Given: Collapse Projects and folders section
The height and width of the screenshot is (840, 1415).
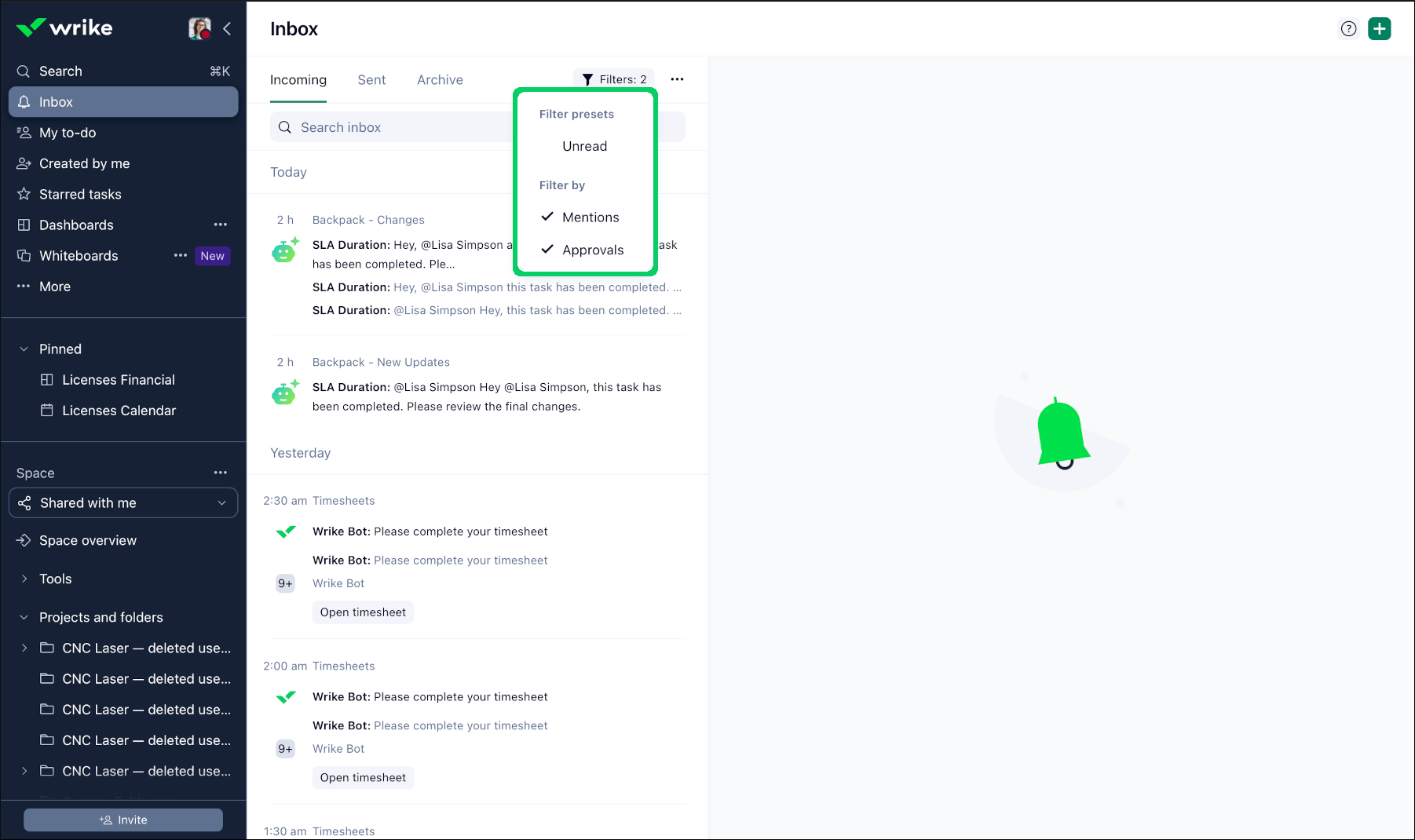Looking at the screenshot, I should click(x=24, y=617).
